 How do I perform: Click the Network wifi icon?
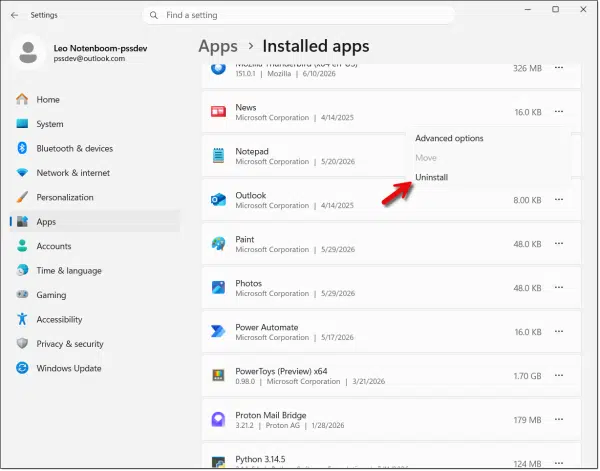pos(22,173)
